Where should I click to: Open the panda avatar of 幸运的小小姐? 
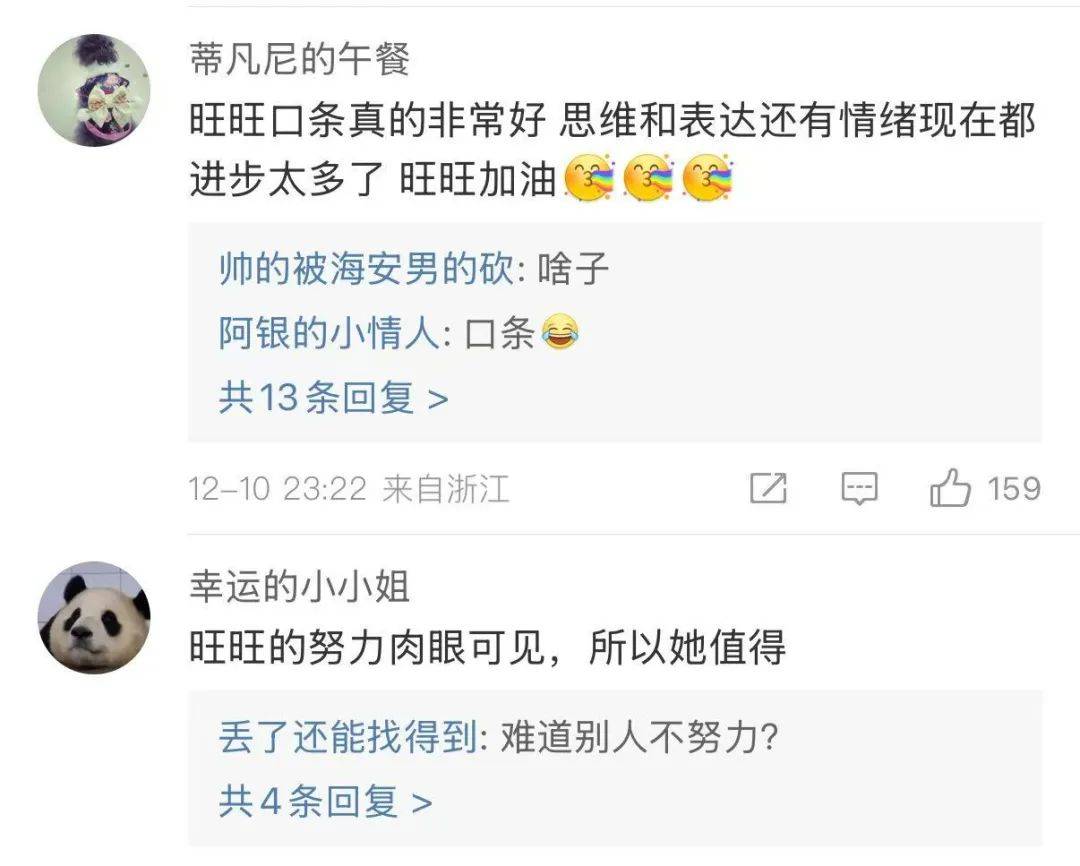[x=94, y=618]
